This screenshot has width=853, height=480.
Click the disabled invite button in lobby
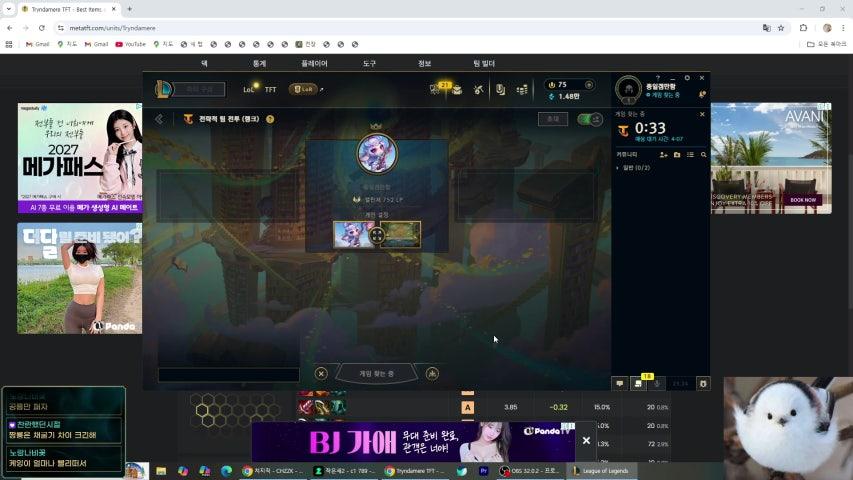[553, 119]
